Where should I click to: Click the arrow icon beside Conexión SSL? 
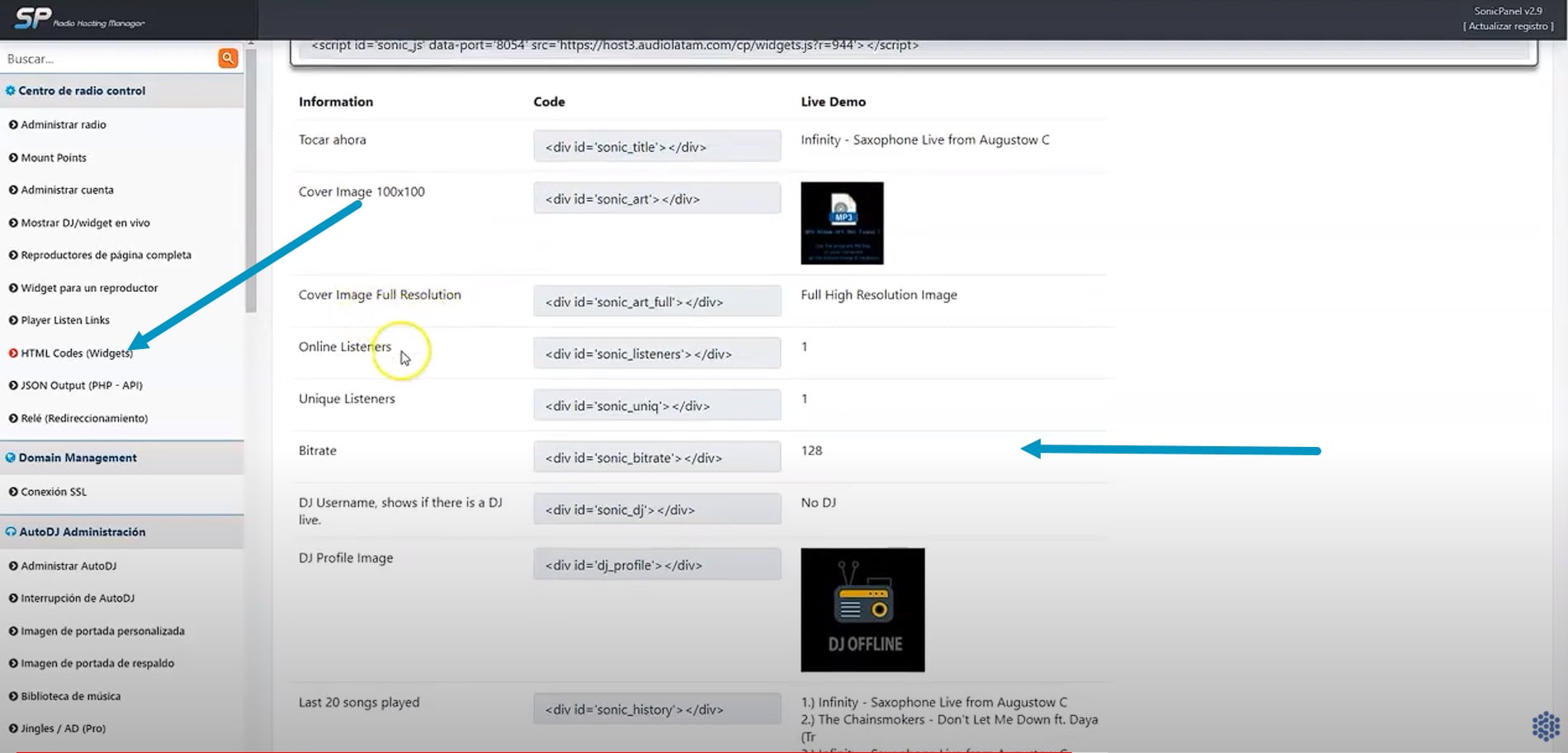13,492
